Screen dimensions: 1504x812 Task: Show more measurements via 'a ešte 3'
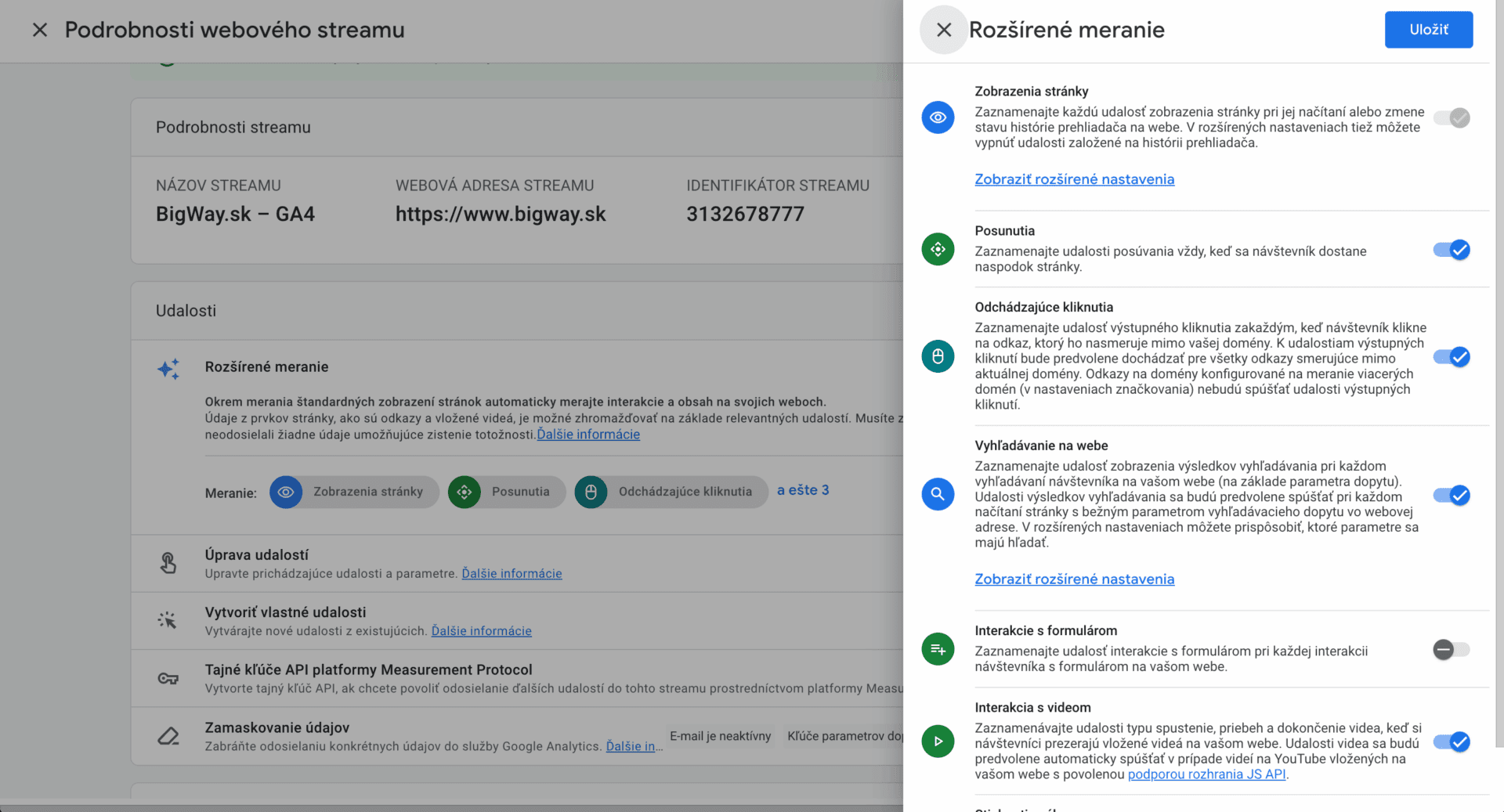[802, 490]
